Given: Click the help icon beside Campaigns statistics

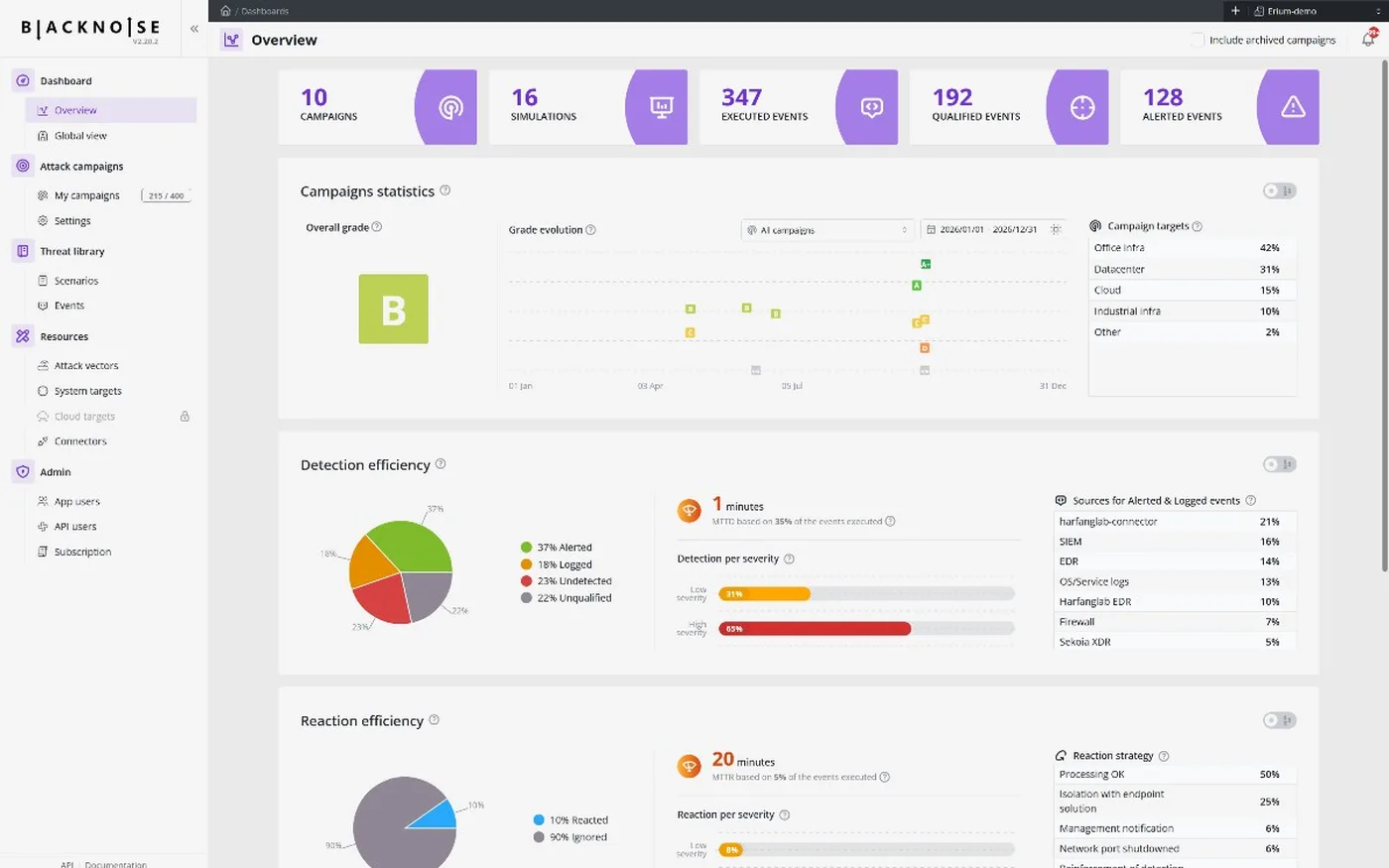Looking at the screenshot, I should click(445, 190).
